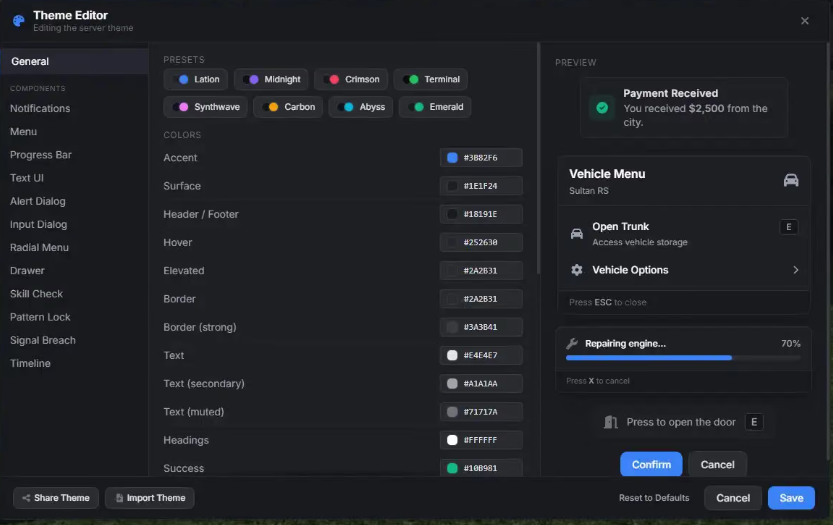This screenshot has width=833, height=525.
Task: Click the preview Confirm button
Action: [x=651, y=464]
